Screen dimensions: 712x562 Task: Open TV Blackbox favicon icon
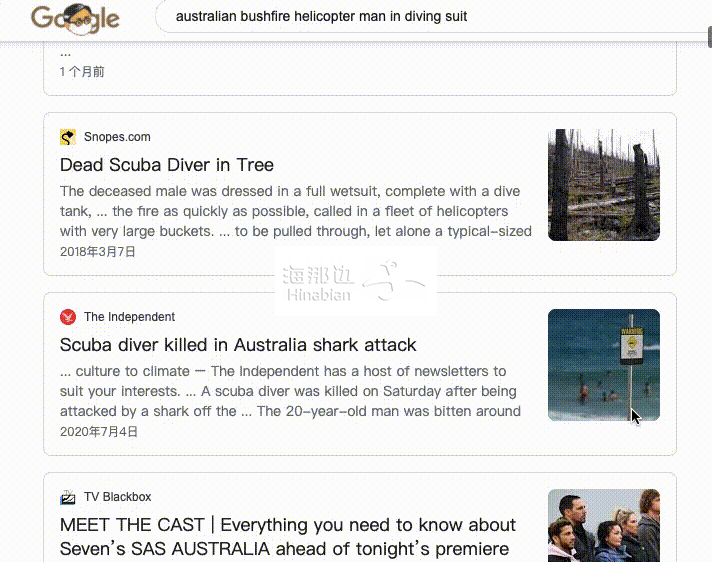(x=68, y=497)
